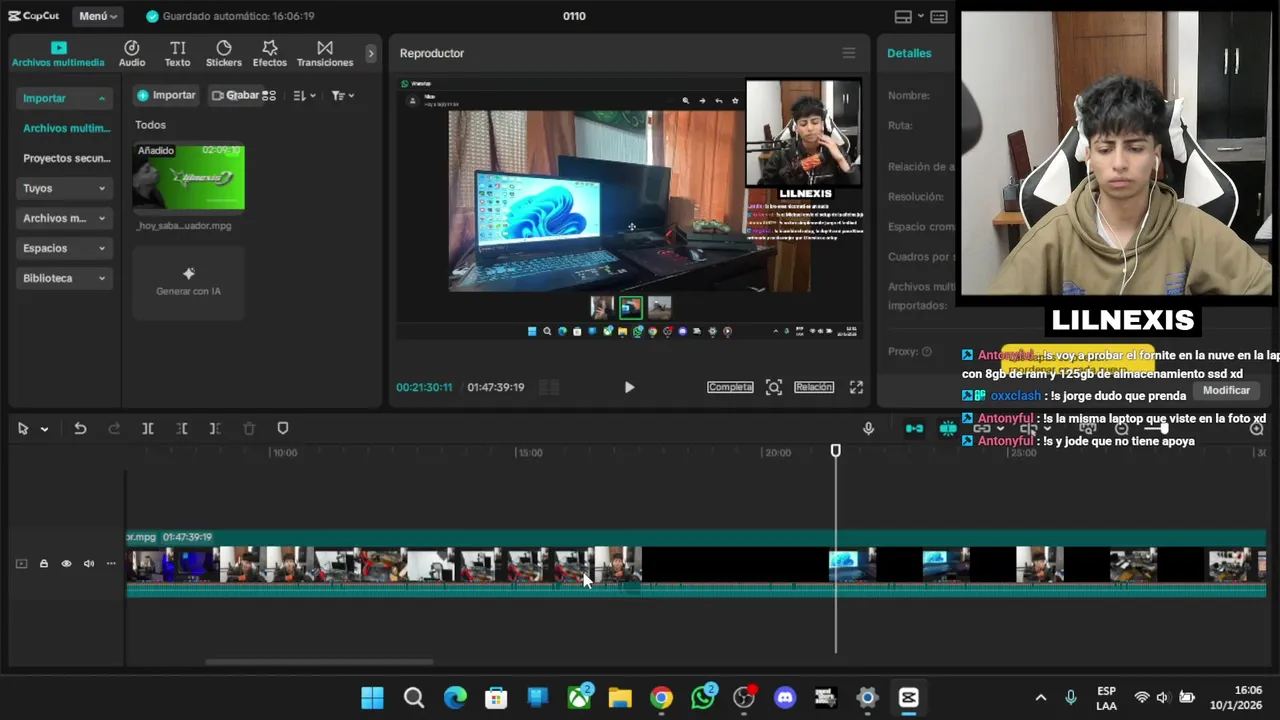This screenshot has width=1280, height=720.
Task: Delete clip portion right of playhead
Action: pos(215,428)
